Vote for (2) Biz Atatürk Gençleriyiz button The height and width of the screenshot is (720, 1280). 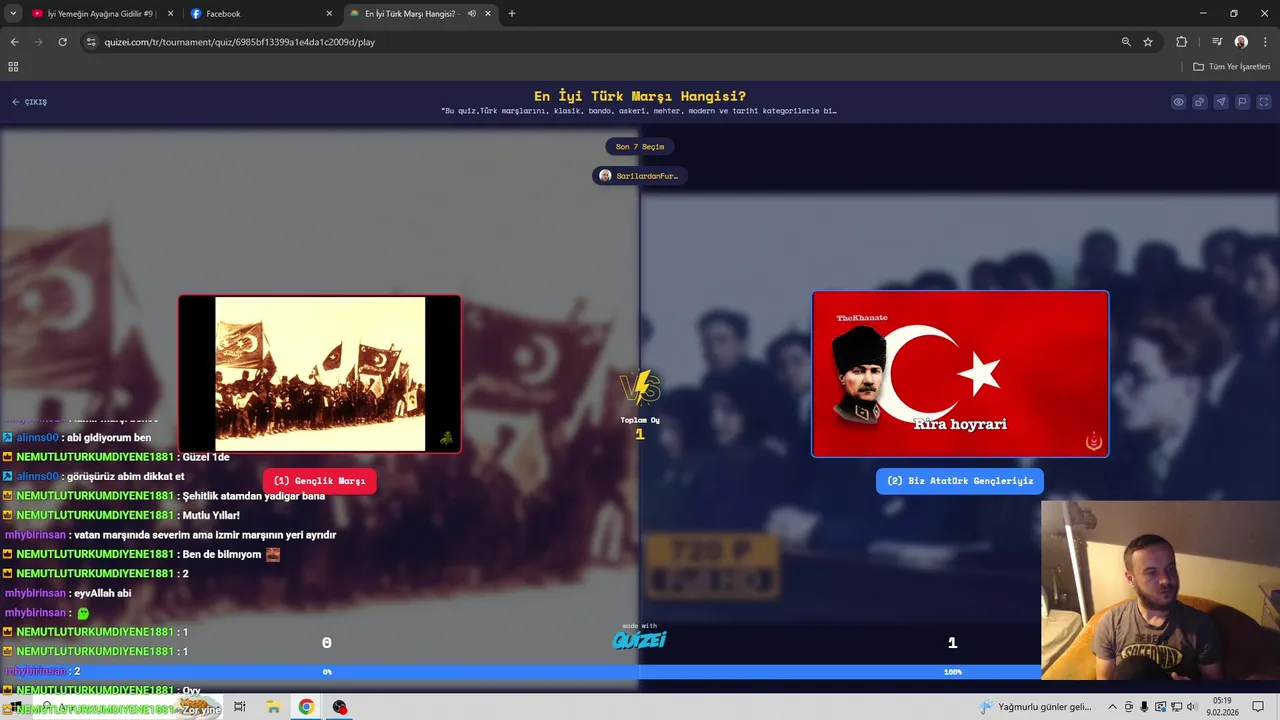coord(960,481)
